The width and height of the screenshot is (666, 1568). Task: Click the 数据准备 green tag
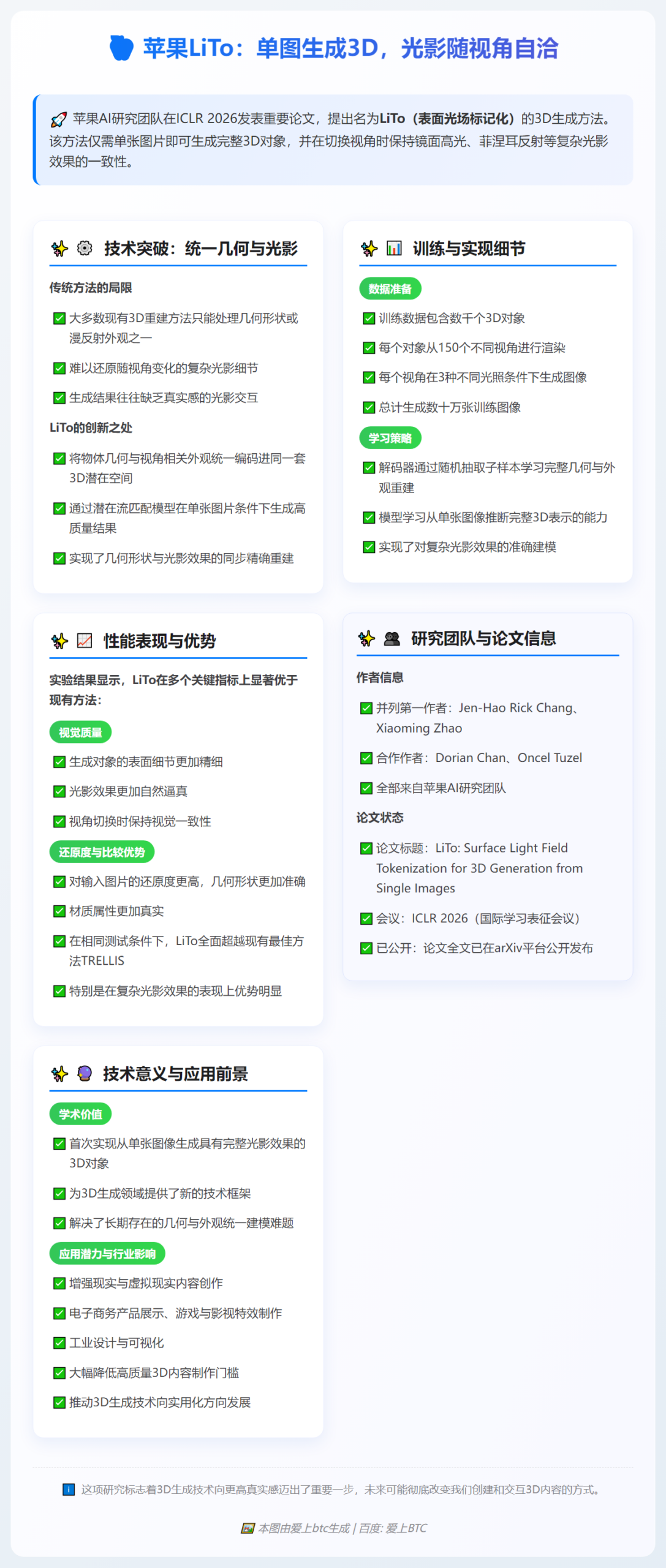click(x=390, y=288)
